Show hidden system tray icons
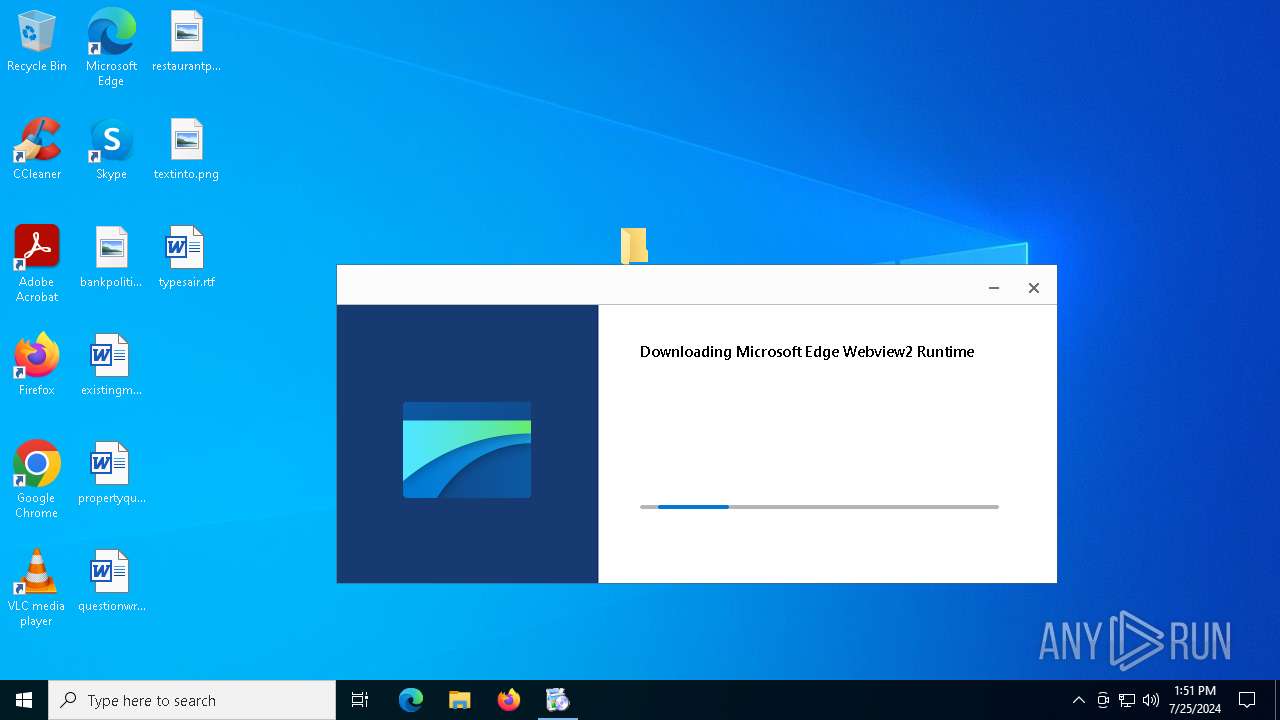This screenshot has height=720, width=1280. 1078,700
